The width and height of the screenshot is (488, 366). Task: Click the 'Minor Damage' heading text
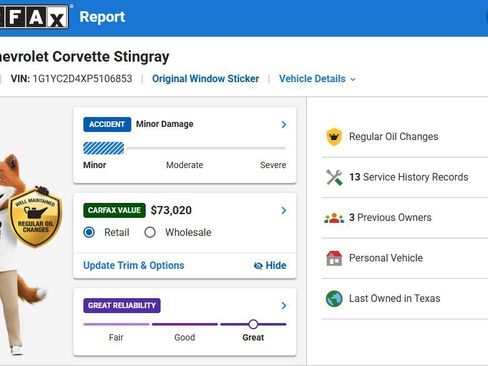(165, 124)
